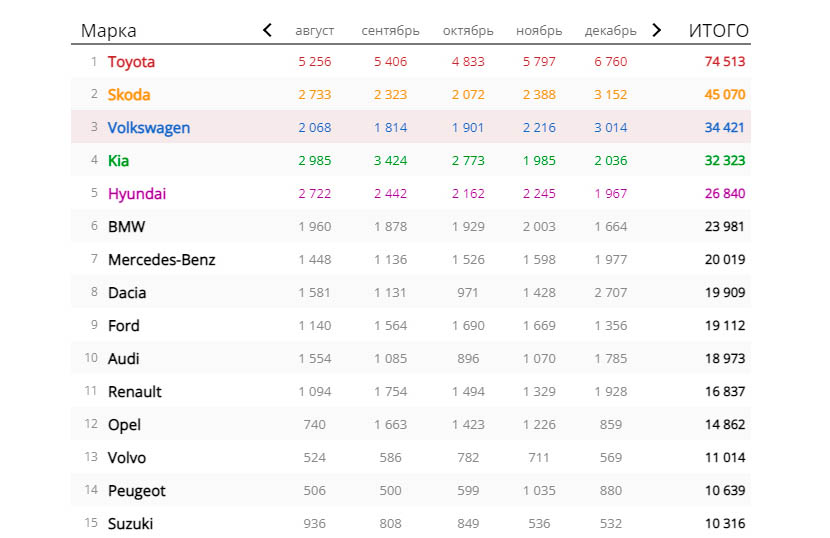Sort by the Марка column header
The width and height of the screenshot is (830, 538).
[108, 31]
